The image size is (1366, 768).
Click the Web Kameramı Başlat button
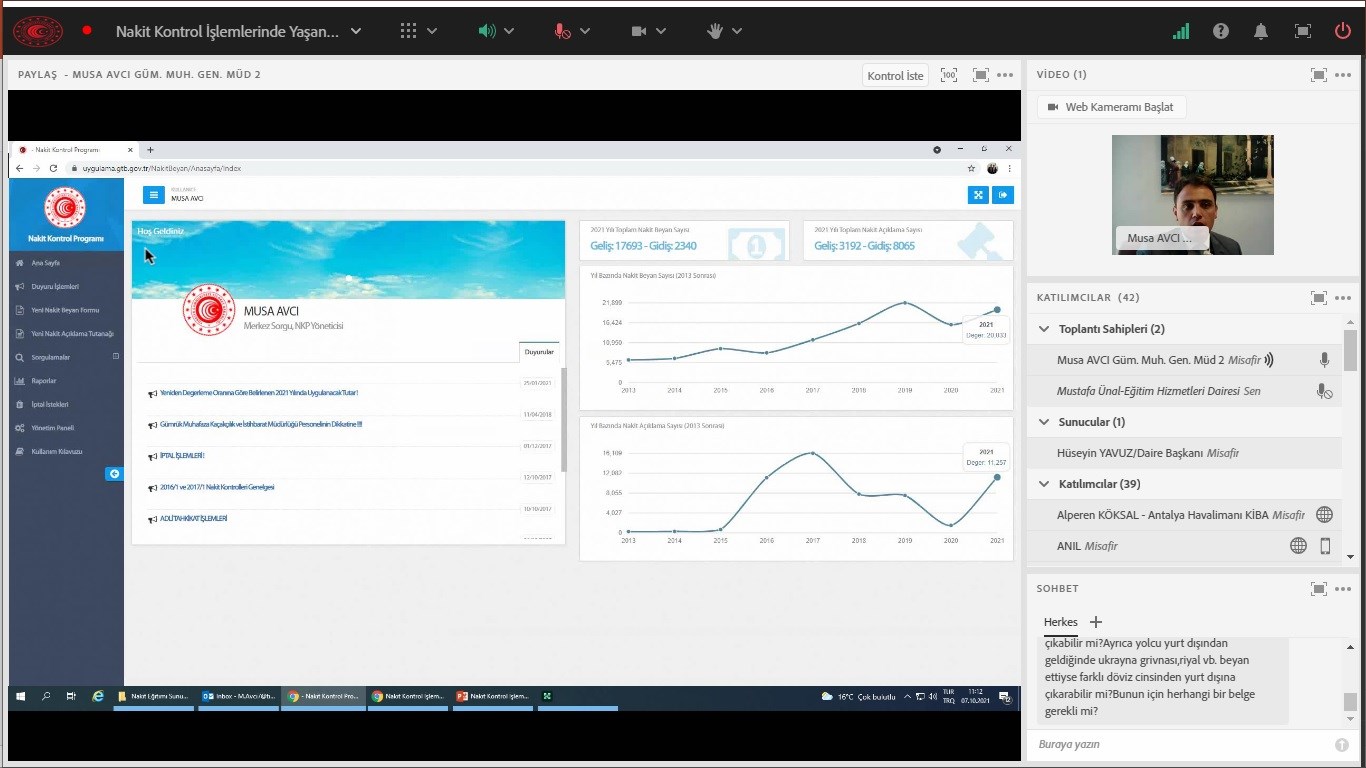[1111, 107]
